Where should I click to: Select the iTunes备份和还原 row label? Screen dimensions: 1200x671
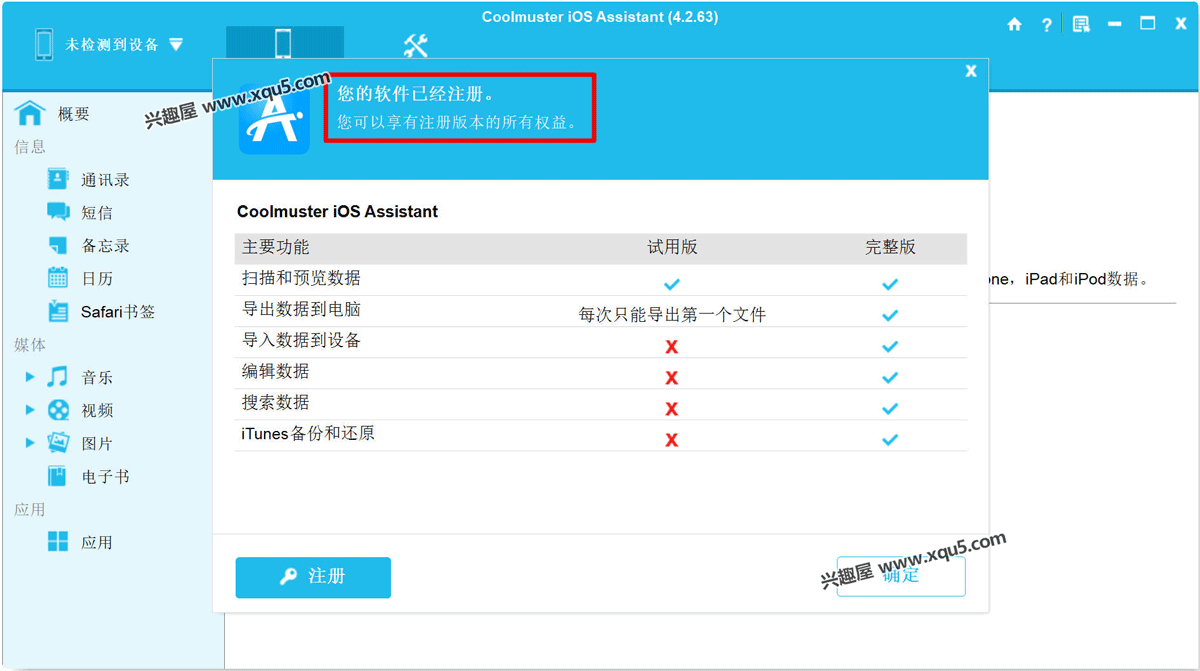[308, 434]
